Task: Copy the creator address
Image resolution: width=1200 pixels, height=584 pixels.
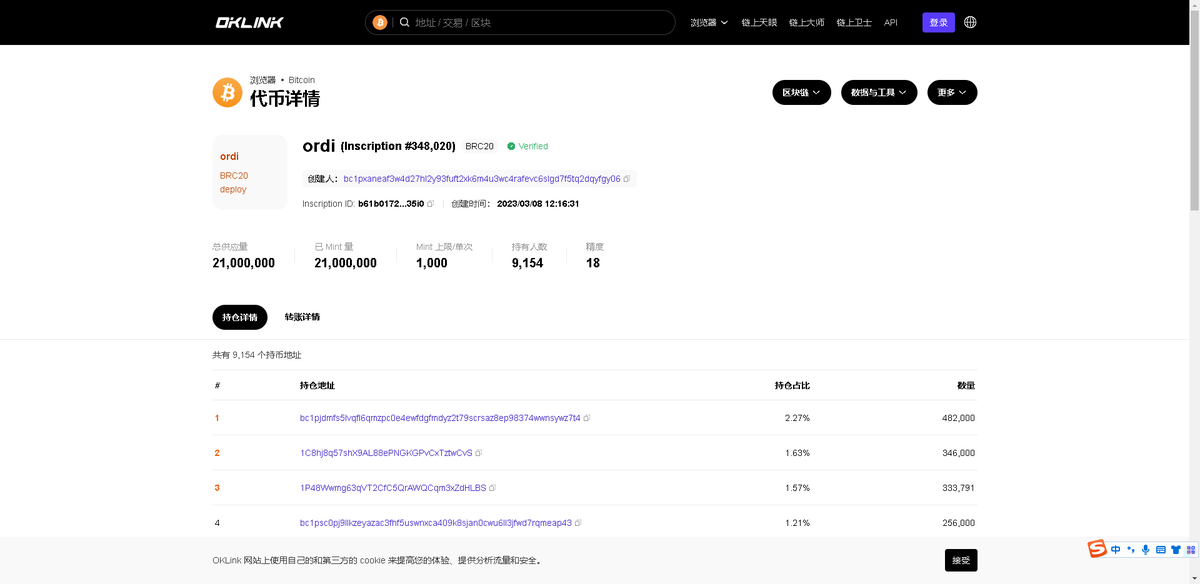Action: pos(627,179)
